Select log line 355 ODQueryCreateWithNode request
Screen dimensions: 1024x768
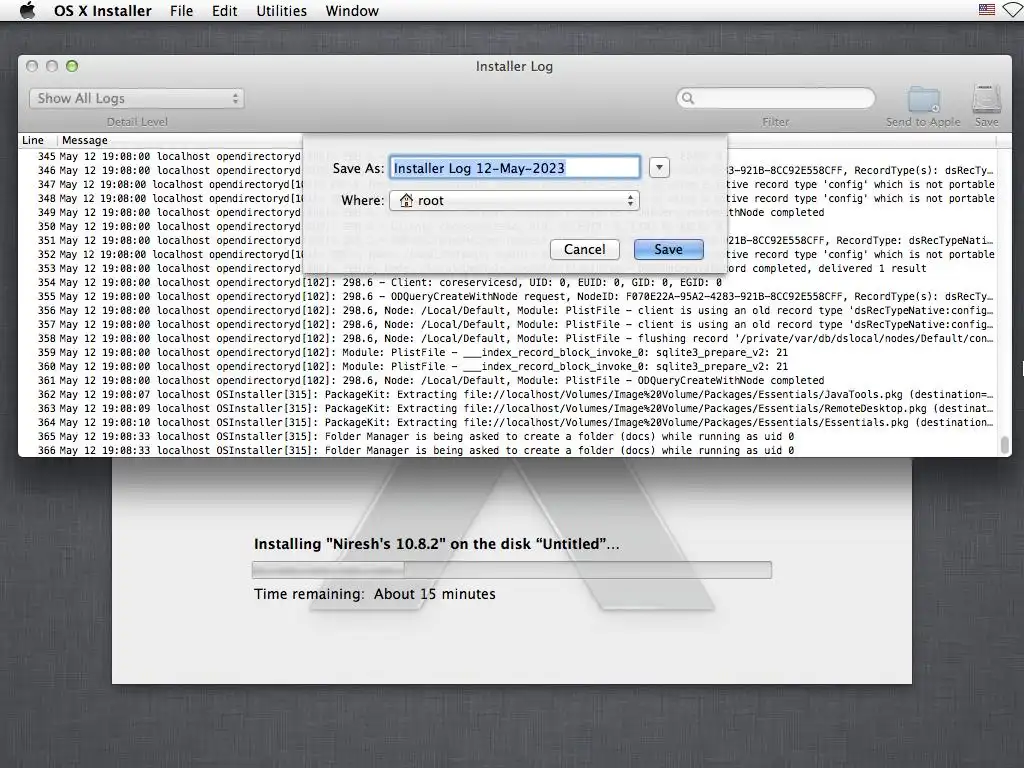[506, 296]
